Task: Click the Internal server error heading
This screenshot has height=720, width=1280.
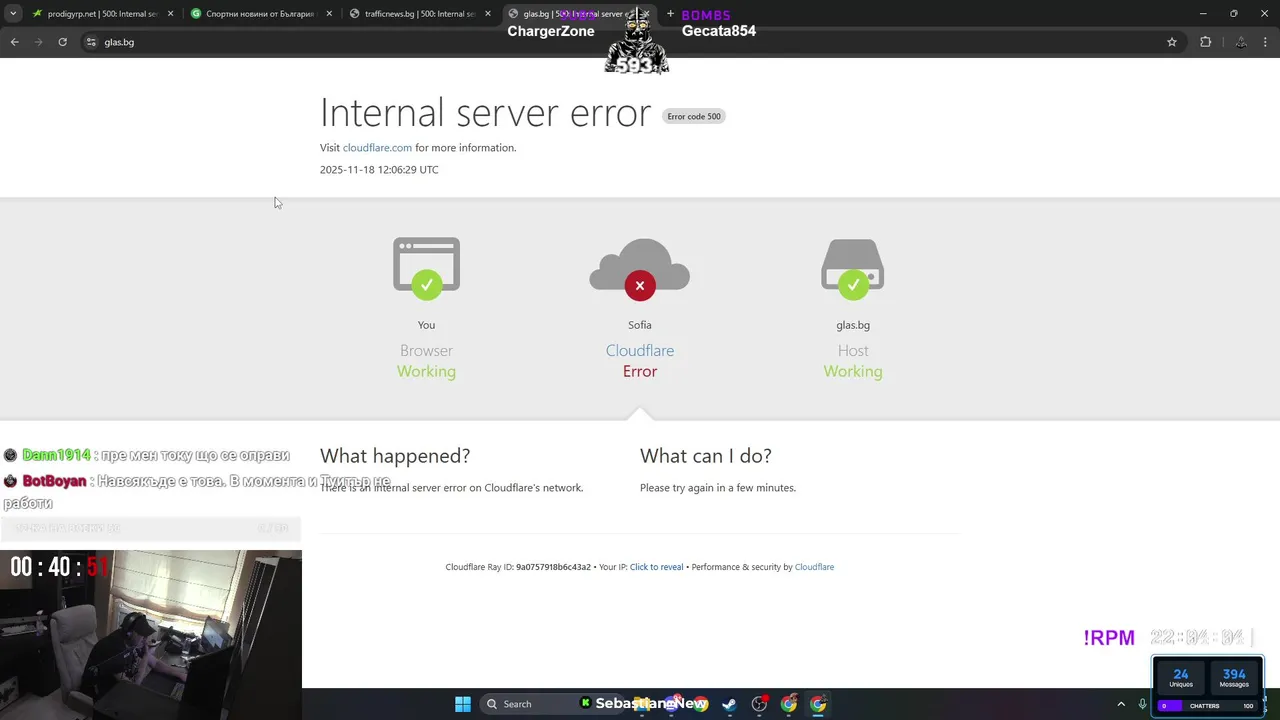Action: [485, 113]
